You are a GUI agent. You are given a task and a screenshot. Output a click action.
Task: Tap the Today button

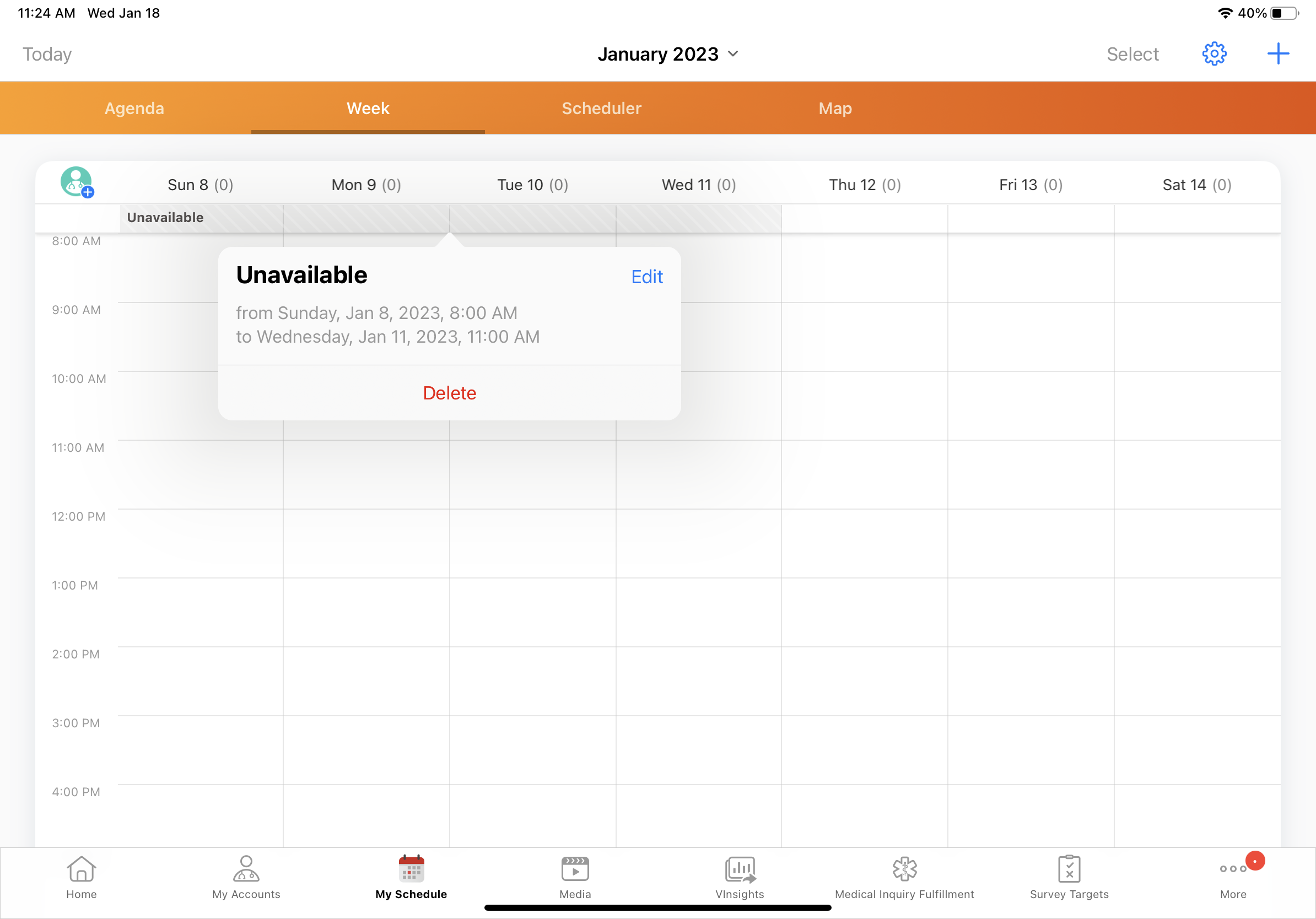coord(47,54)
